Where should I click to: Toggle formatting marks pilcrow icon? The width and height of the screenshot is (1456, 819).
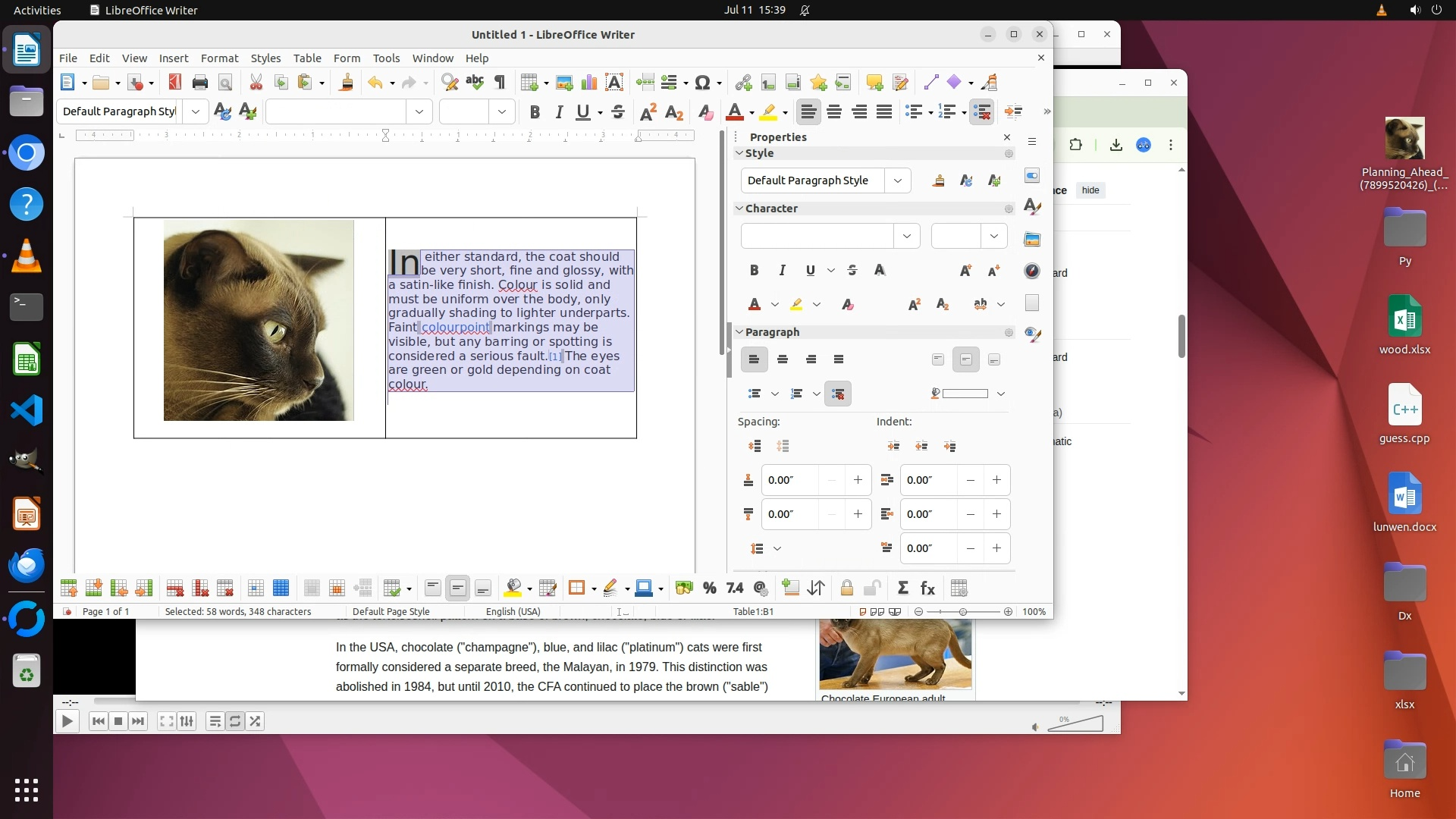(x=500, y=83)
